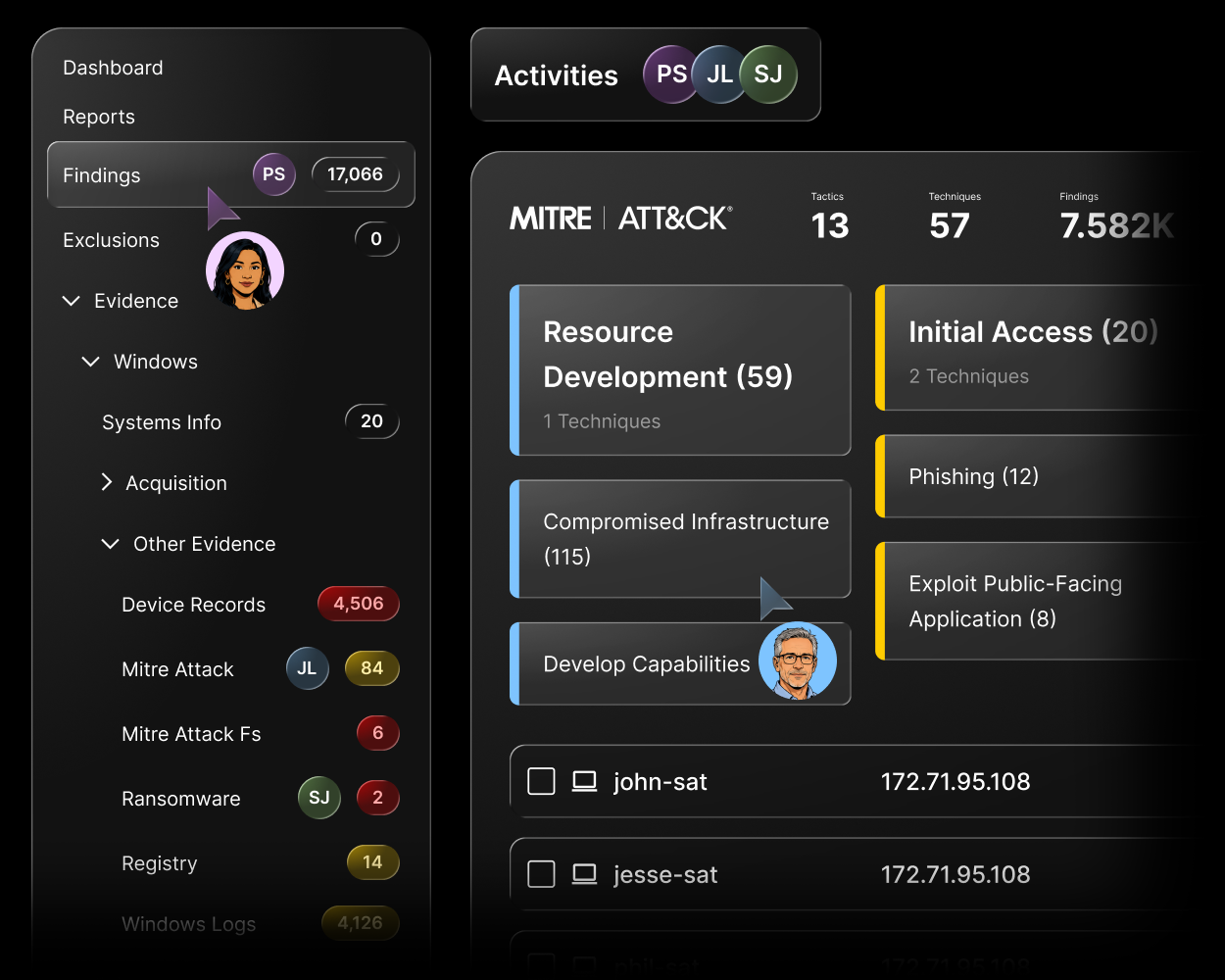Click the laptop icon beside john-sat

[585, 781]
